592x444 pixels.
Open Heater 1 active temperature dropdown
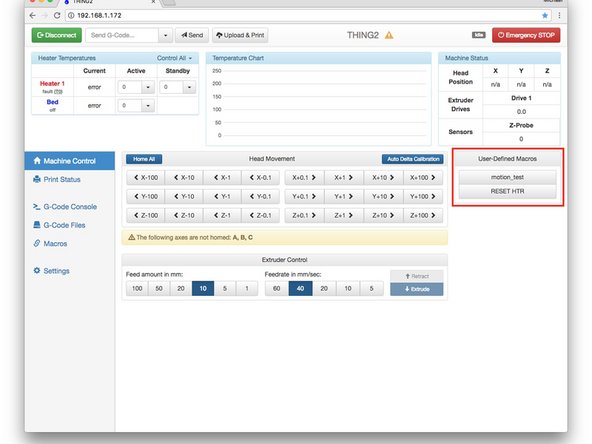(x=148, y=87)
